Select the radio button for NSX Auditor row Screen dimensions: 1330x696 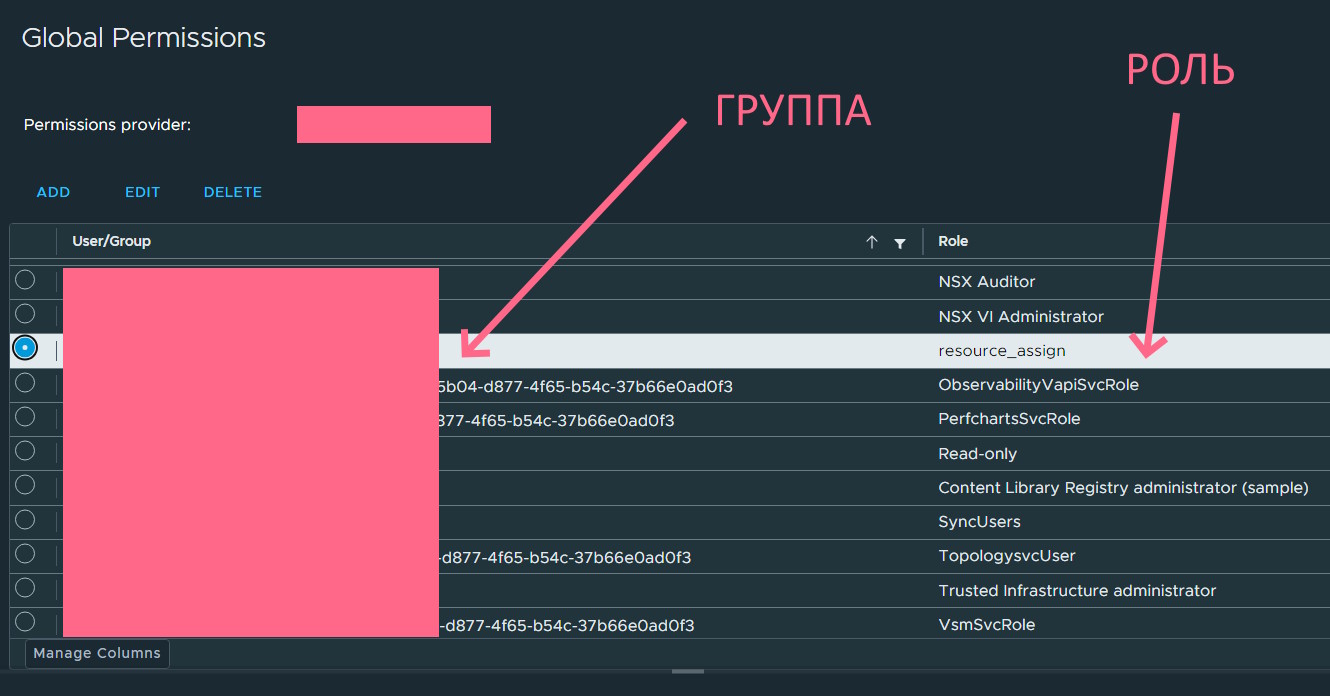click(25, 280)
